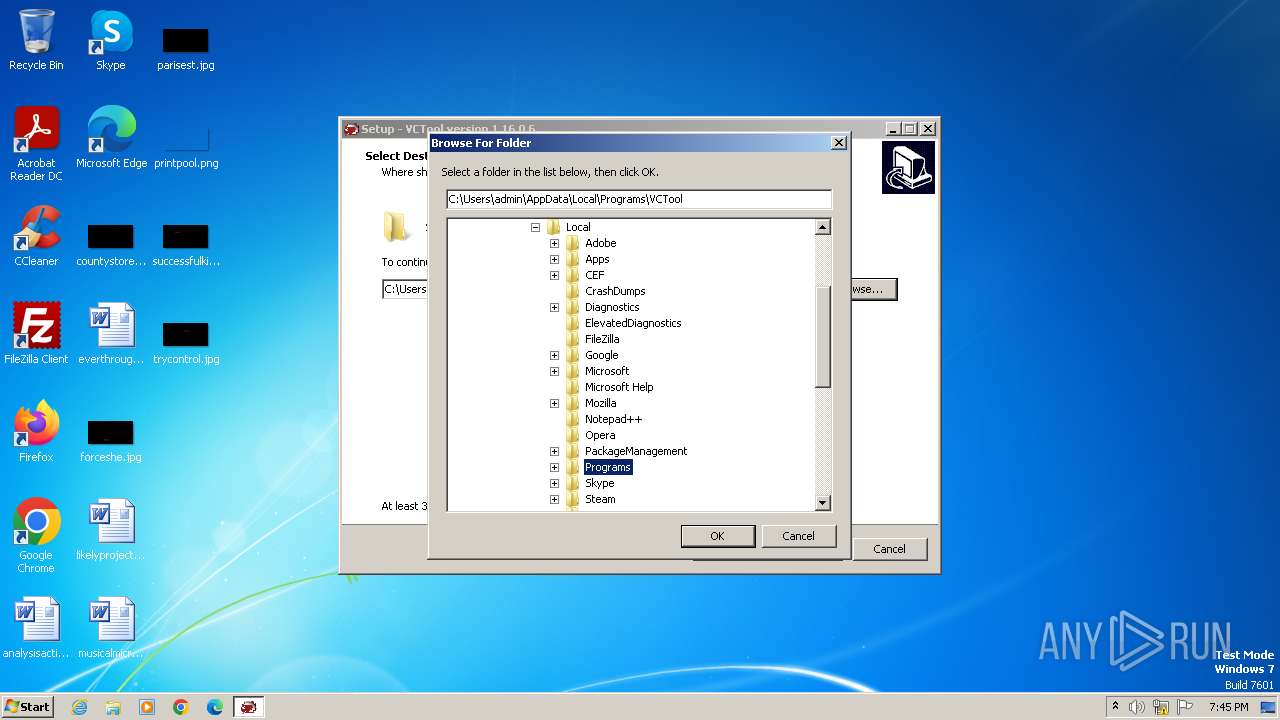Viewport: 1280px width, 720px height.
Task: Expand the Diagnostics folder node
Action: point(554,307)
